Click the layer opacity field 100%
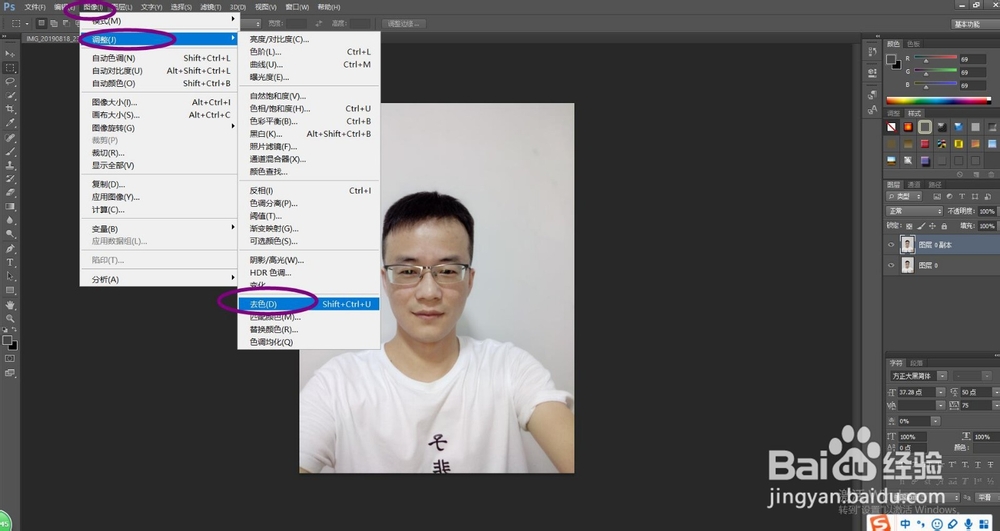 pos(987,211)
